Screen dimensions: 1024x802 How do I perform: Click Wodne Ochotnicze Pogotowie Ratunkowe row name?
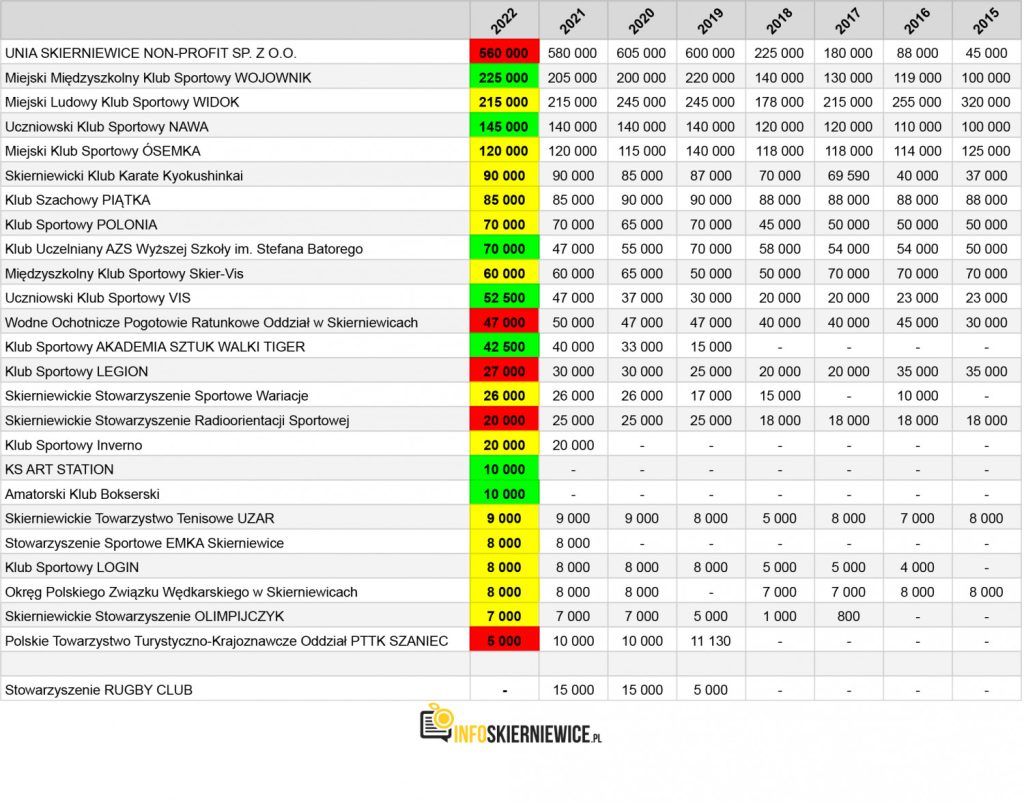click(x=211, y=323)
